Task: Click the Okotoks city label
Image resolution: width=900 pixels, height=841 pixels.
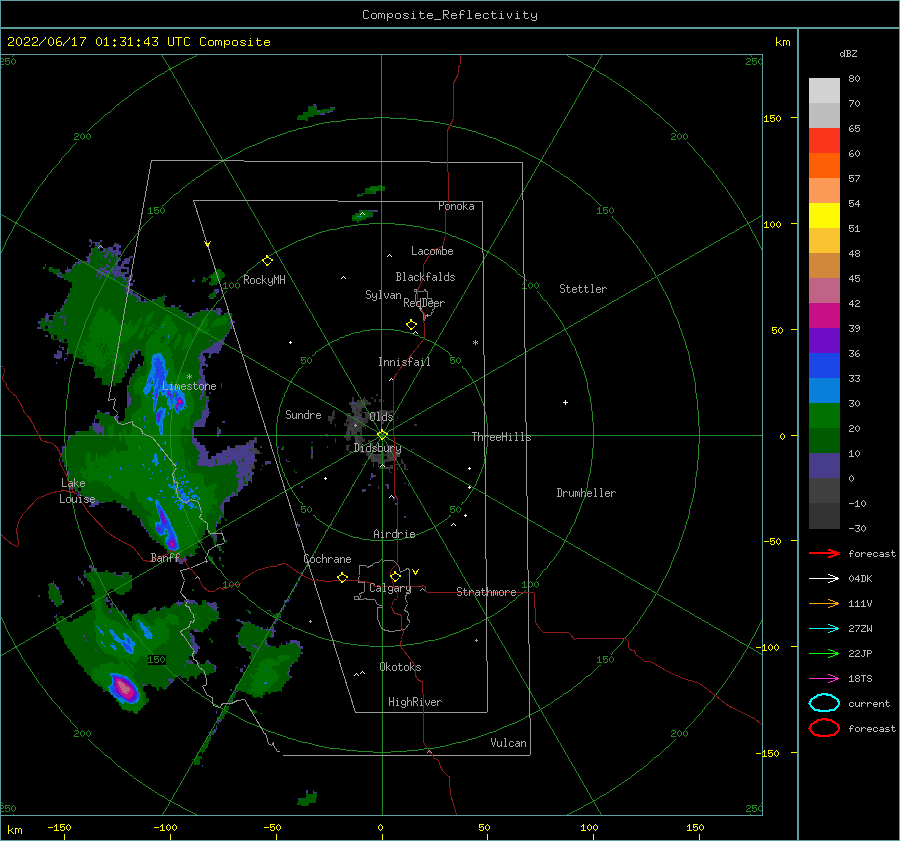Action: [x=400, y=667]
